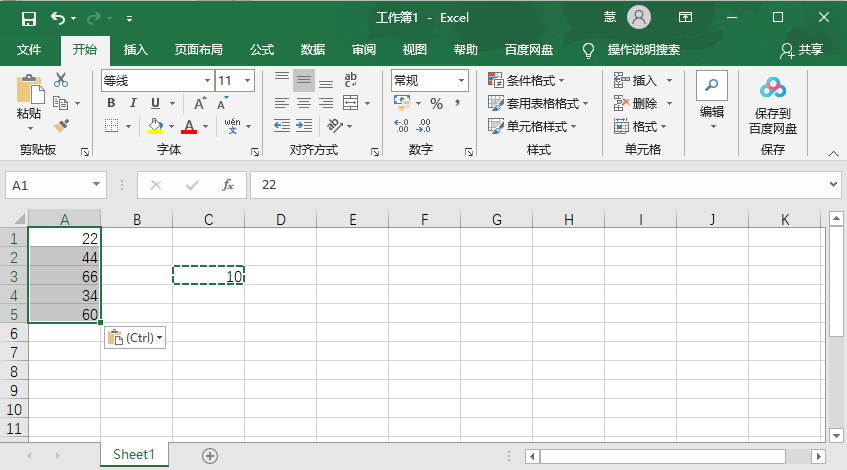Viewport: 847px width, 470px height.
Task: Click the 条件格式 button
Action: (x=526, y=80)
